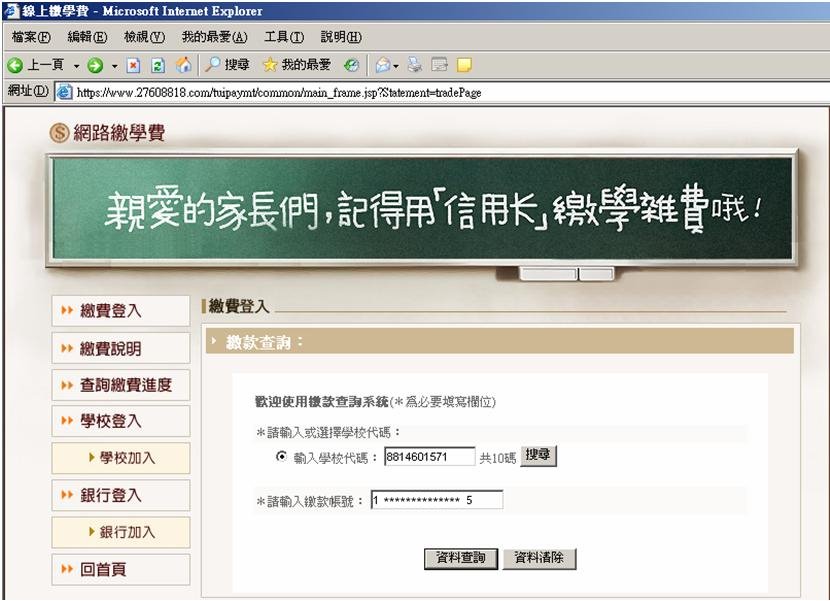Click the Refresh page icon
Screen dimensions: 830x601
[x=157, y=65]
